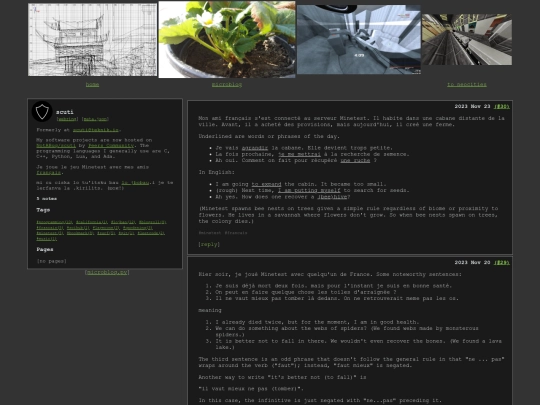Open the microblog navigation link
Image resolution: width=540 pixels, height=405 pixels.
(227, 84)
